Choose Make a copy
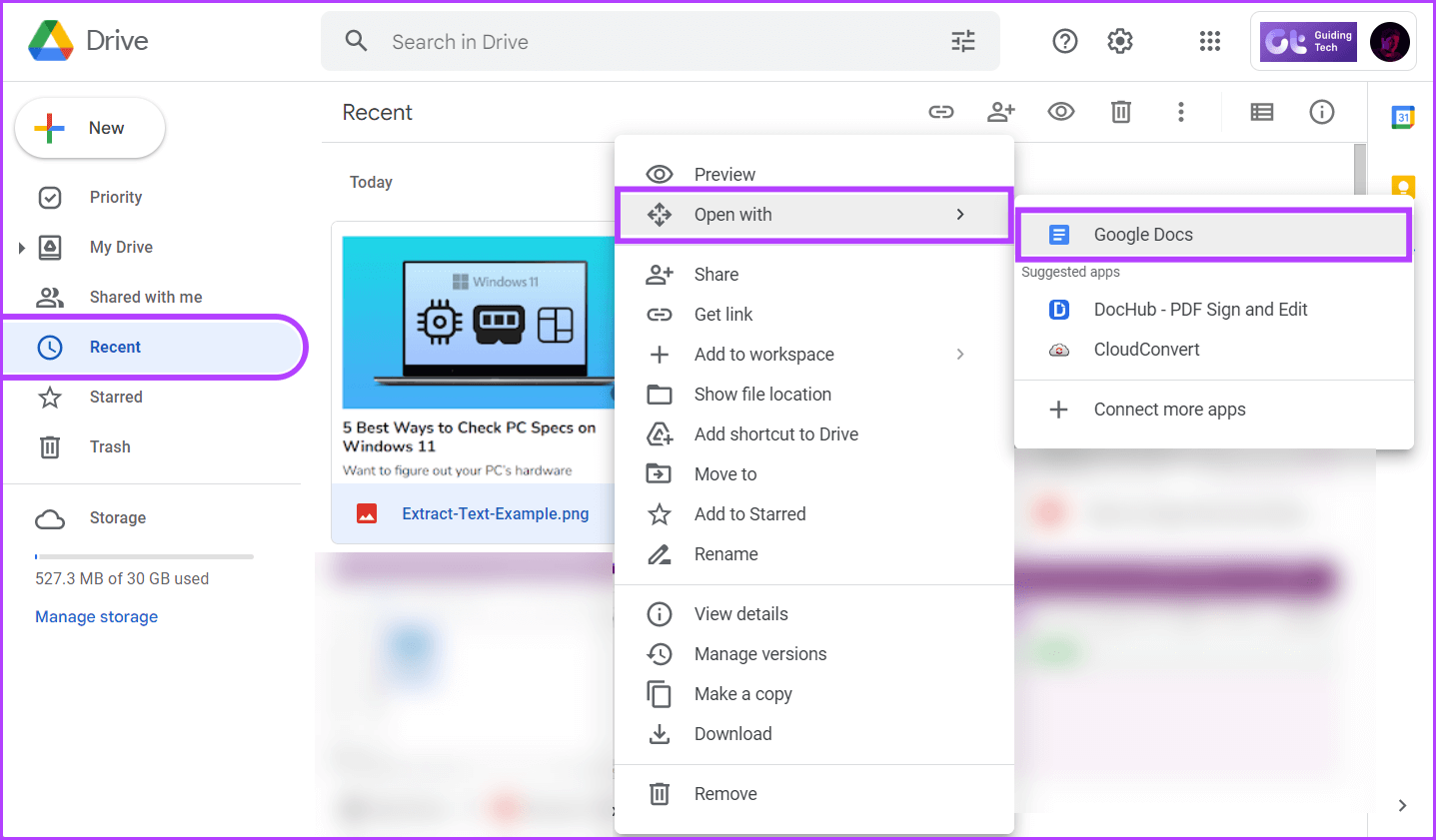1436x840 pixels. point(814,693)
